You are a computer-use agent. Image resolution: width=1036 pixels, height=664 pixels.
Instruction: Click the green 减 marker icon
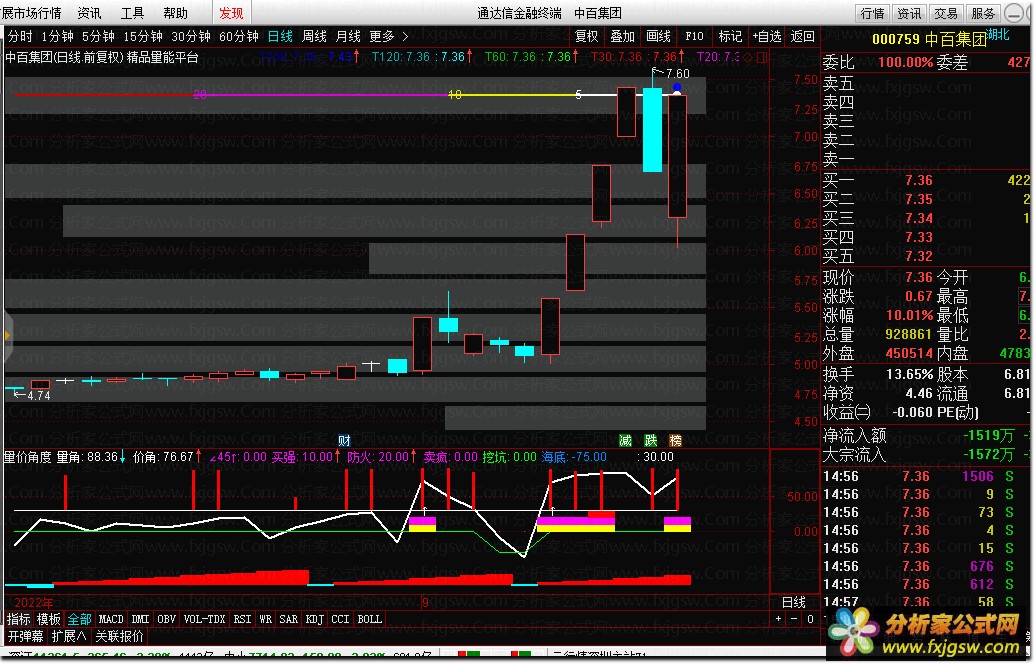pyautogui.click(x=625, y=441)
